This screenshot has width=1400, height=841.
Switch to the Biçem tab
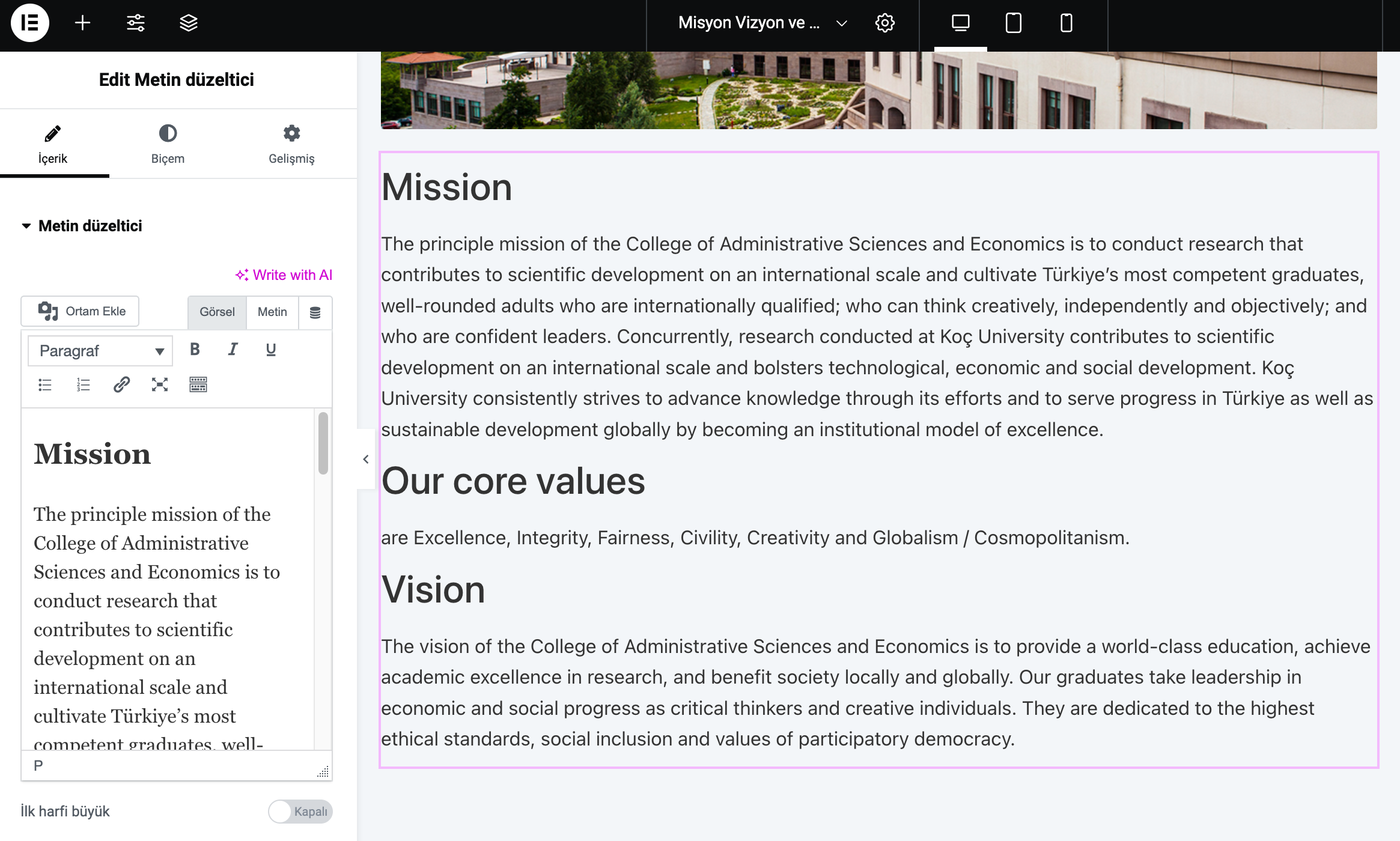tap(168, 144)
